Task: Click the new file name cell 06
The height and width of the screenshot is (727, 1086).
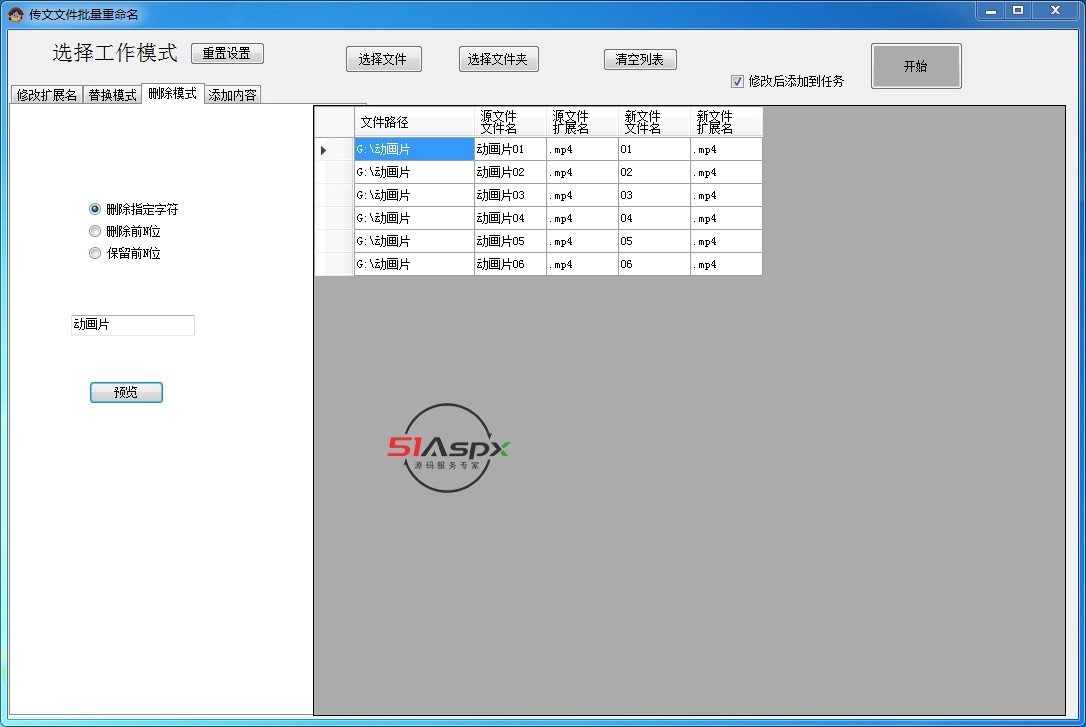Action: (x=655, y=264)
